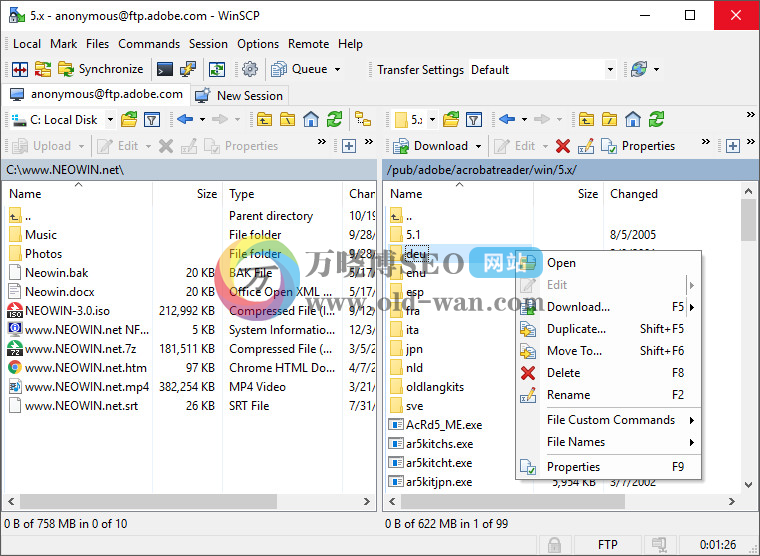Expand the Queue dropdown arrow
This screenshot has width=760, height=556.
(x=338, y=69)
